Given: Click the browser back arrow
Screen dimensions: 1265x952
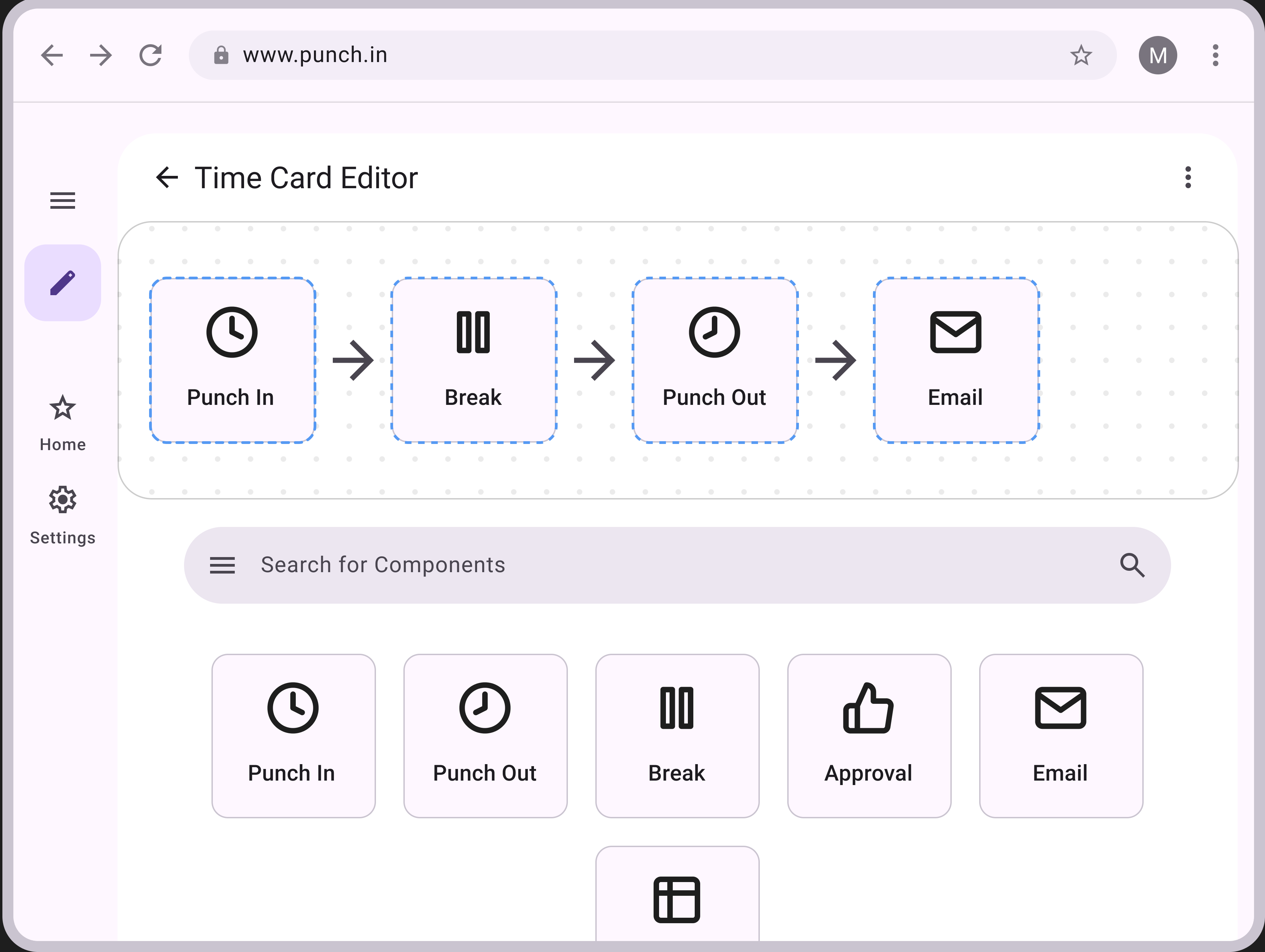Looking at the screenshot, I should [52, 56].
